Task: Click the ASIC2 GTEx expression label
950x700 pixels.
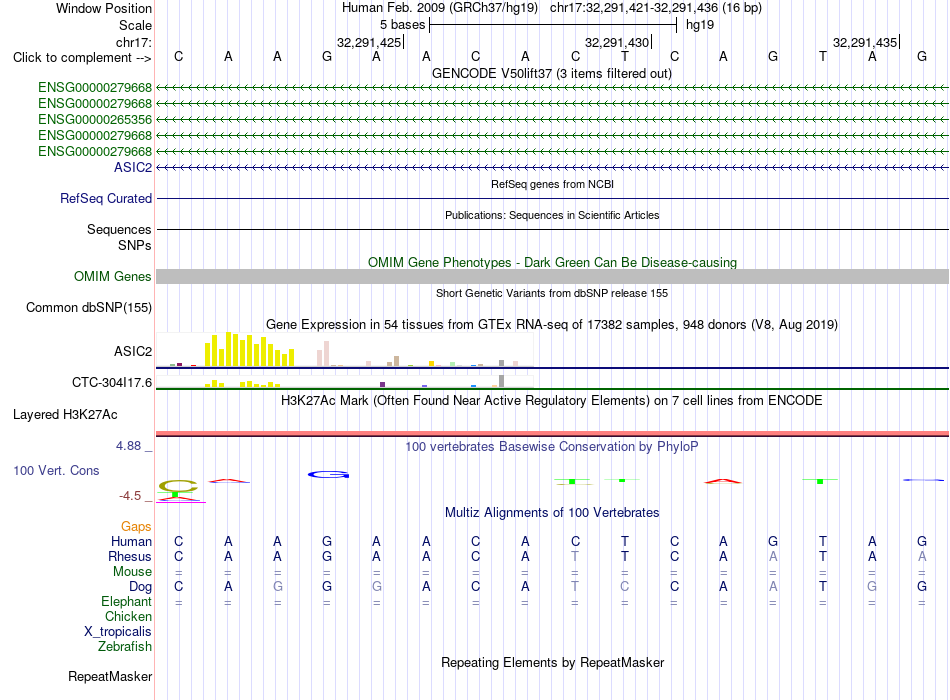Action: (x=133, y=352)
